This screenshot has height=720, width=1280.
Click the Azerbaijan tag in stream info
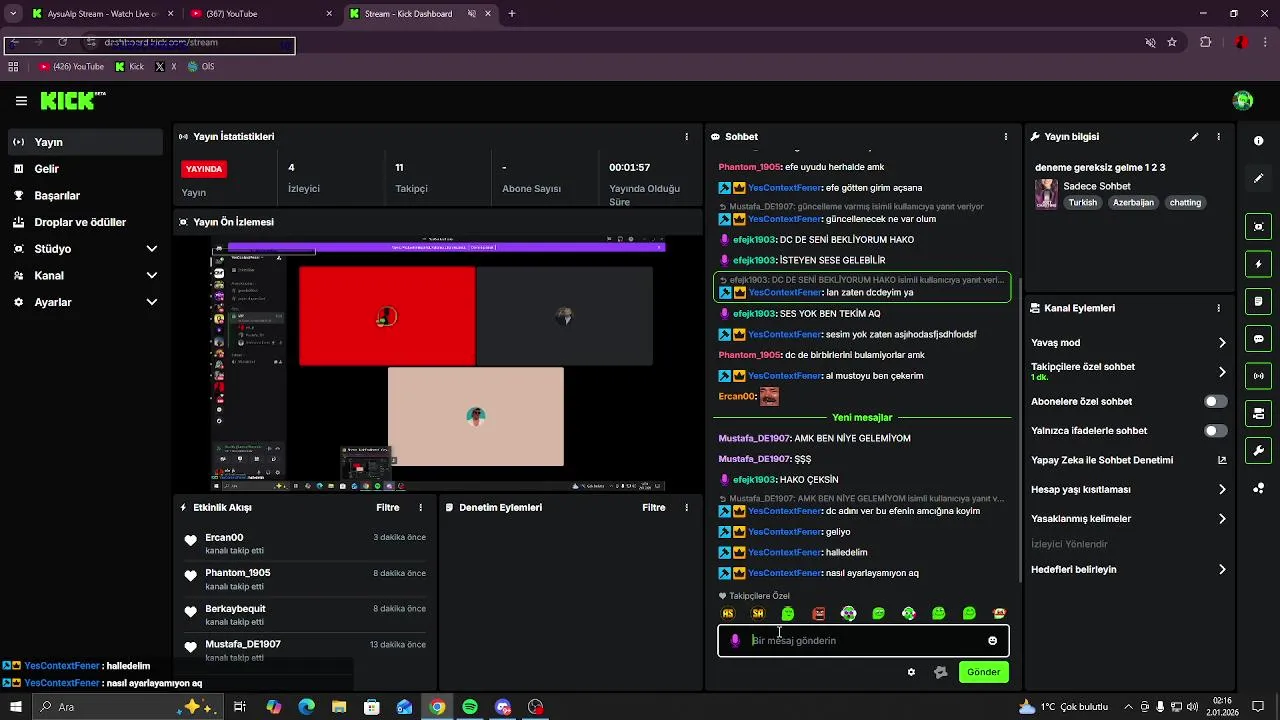1133,203
